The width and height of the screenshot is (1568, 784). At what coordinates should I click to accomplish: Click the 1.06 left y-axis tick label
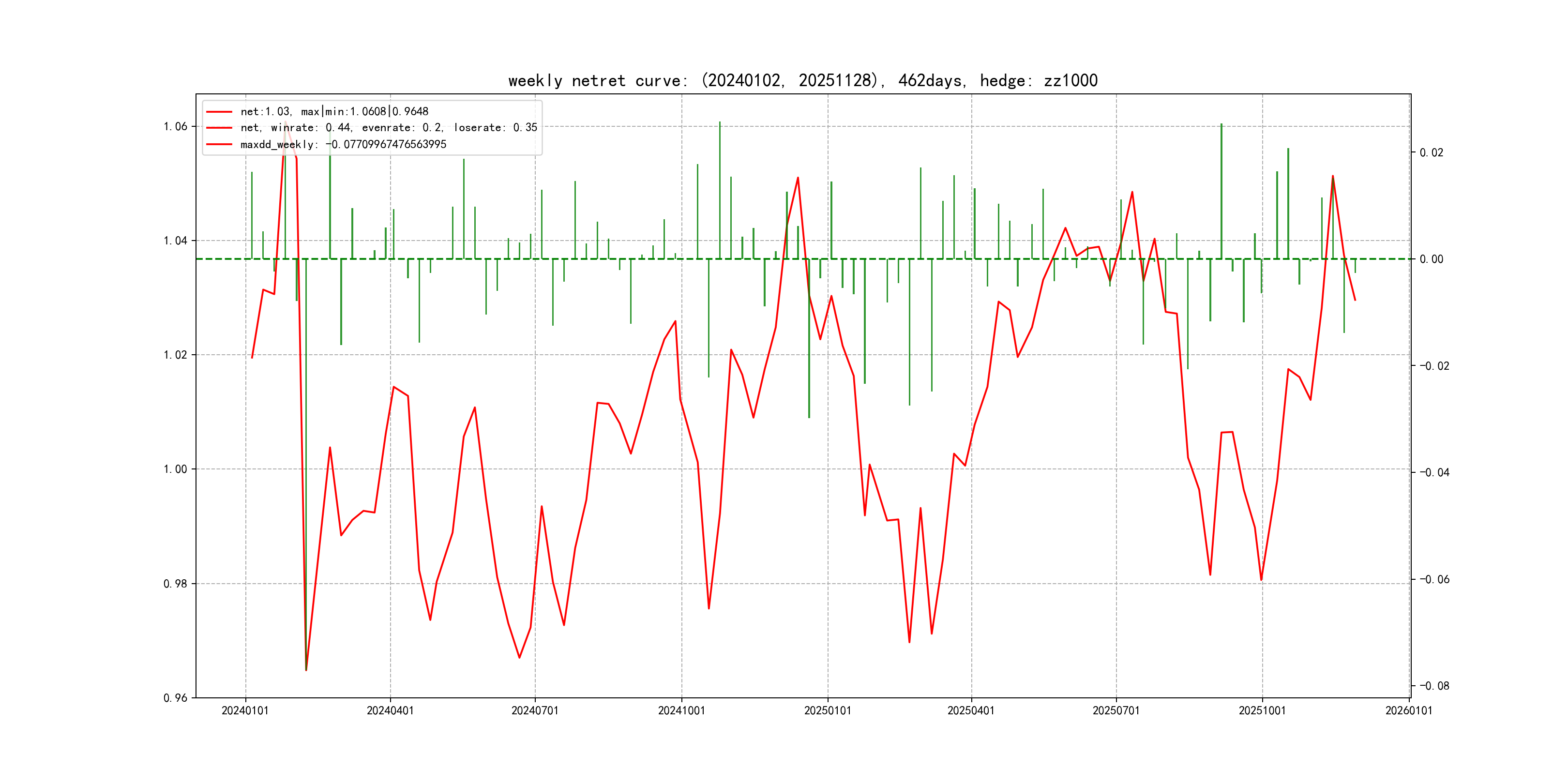click(175, 127)
